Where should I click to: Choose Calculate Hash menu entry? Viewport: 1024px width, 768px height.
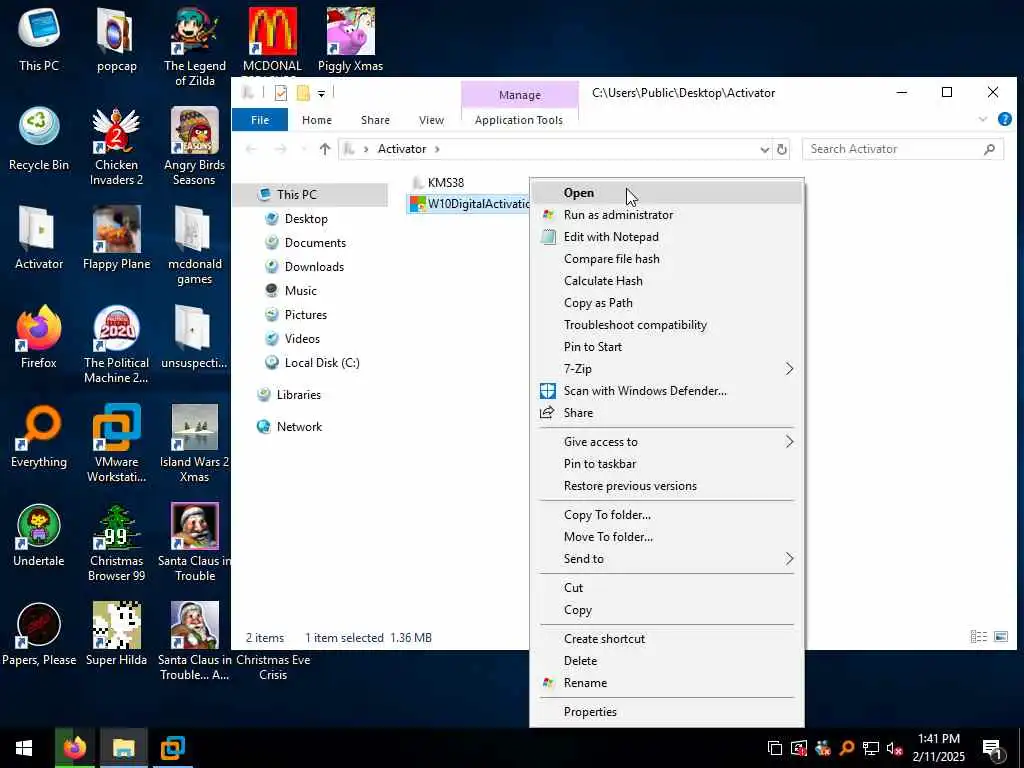pyautogui.click(x=666, y=281)
